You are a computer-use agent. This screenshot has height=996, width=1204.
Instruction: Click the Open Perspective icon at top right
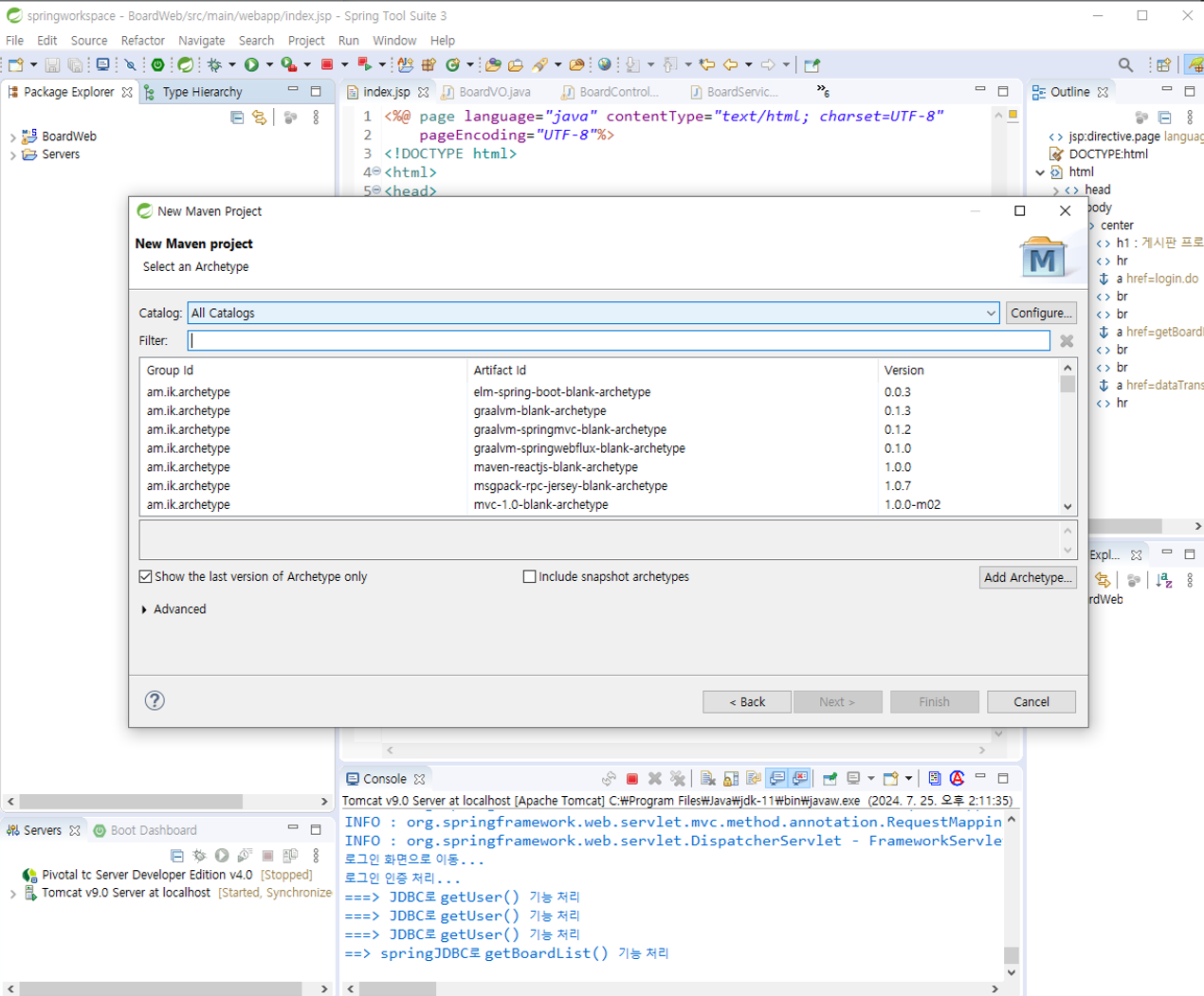[1163, 64]
